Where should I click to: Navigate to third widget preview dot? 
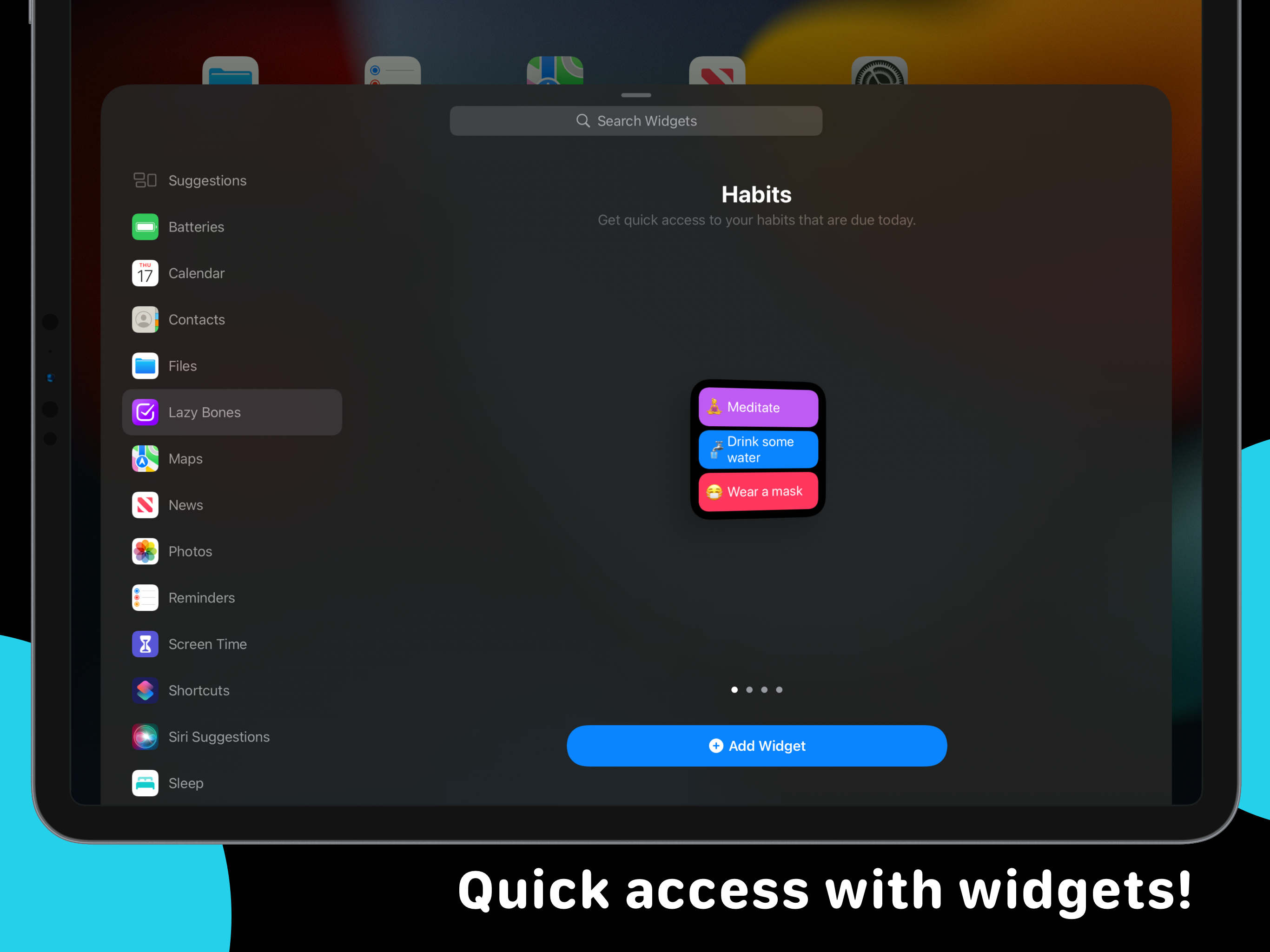(x=764, y=690)
